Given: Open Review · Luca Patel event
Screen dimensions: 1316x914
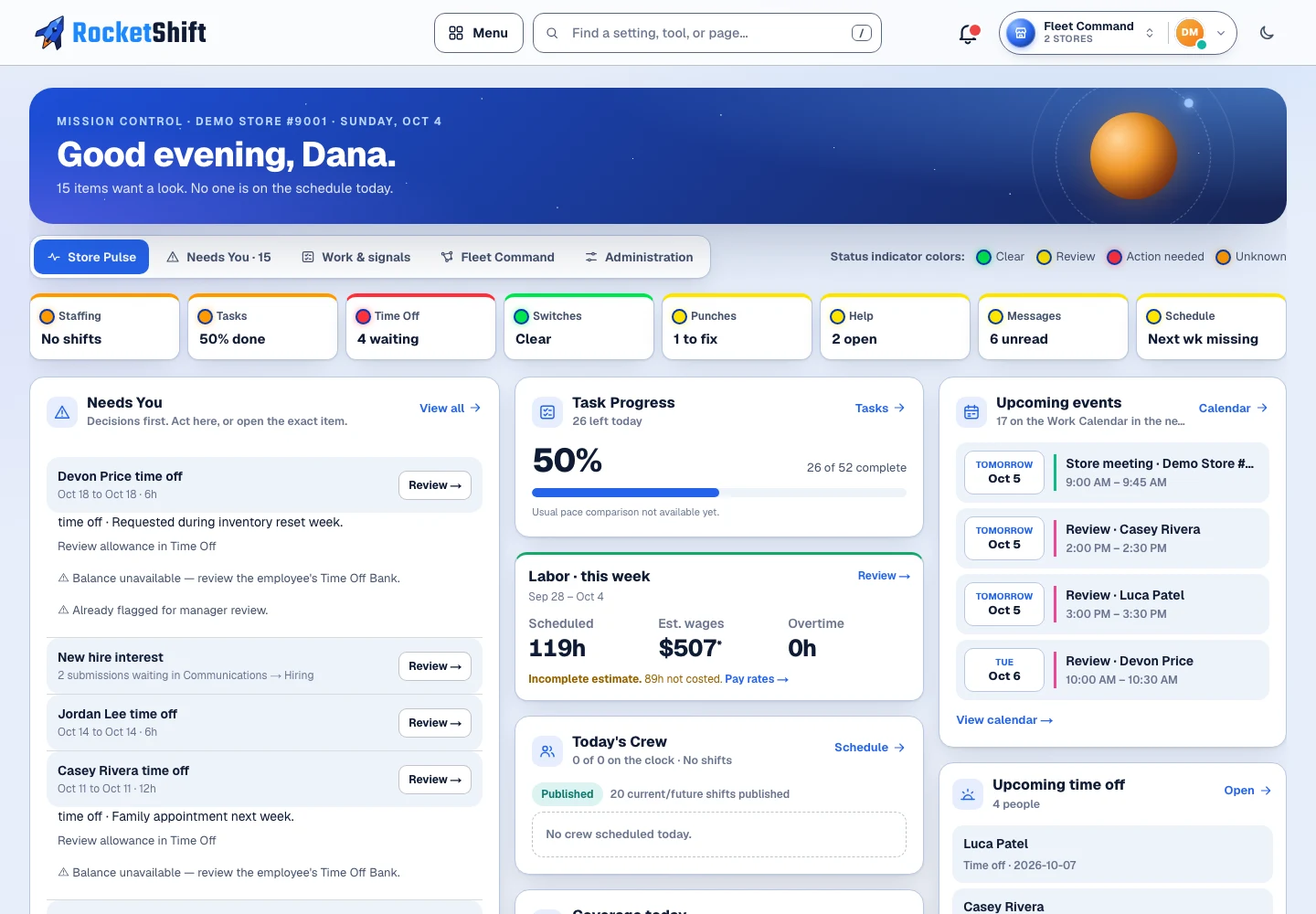Looking at the screenshot, I should [x=1112, y=605].
